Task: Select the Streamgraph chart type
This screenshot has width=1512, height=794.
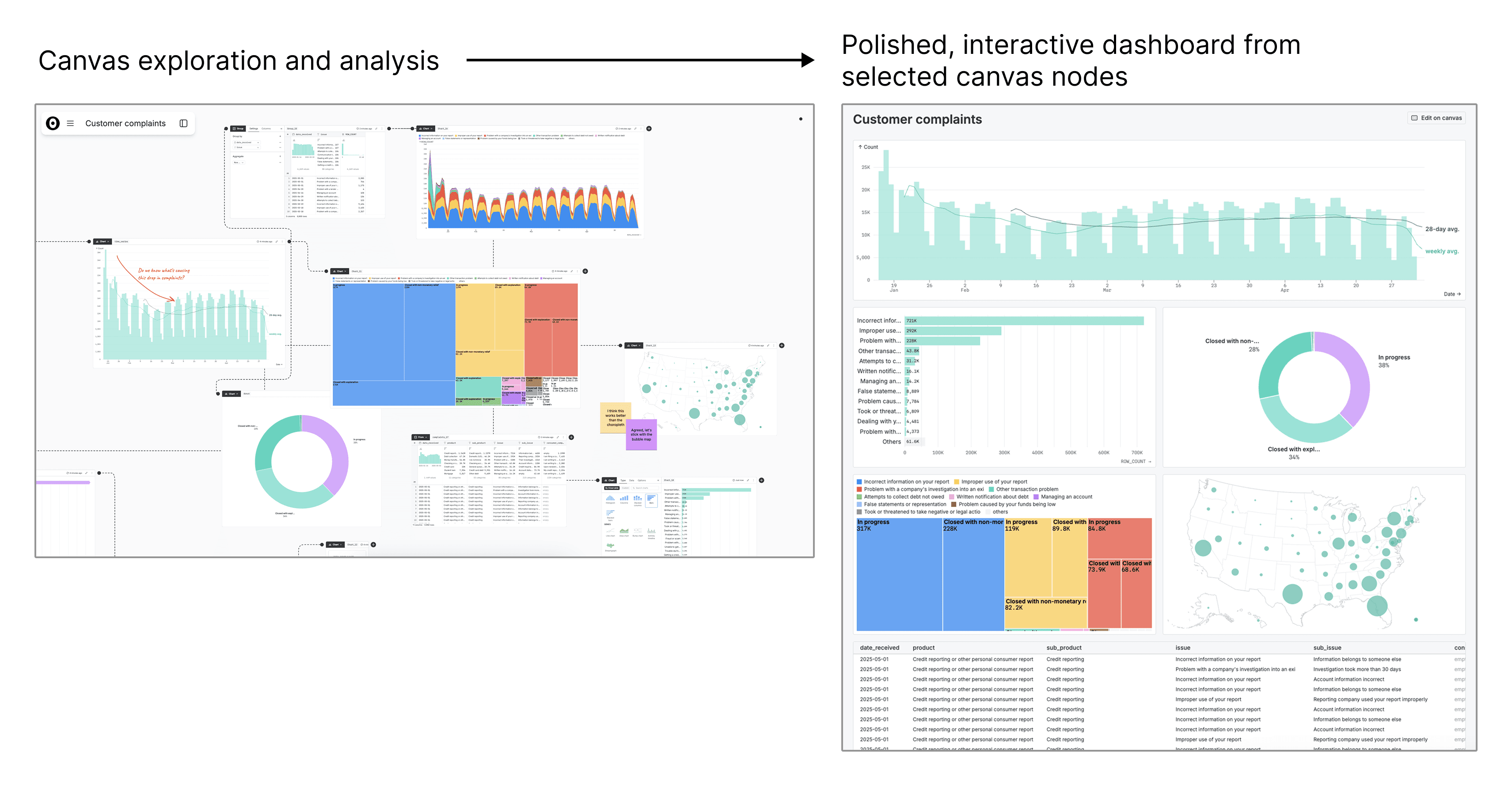Action: click(611, 546)
